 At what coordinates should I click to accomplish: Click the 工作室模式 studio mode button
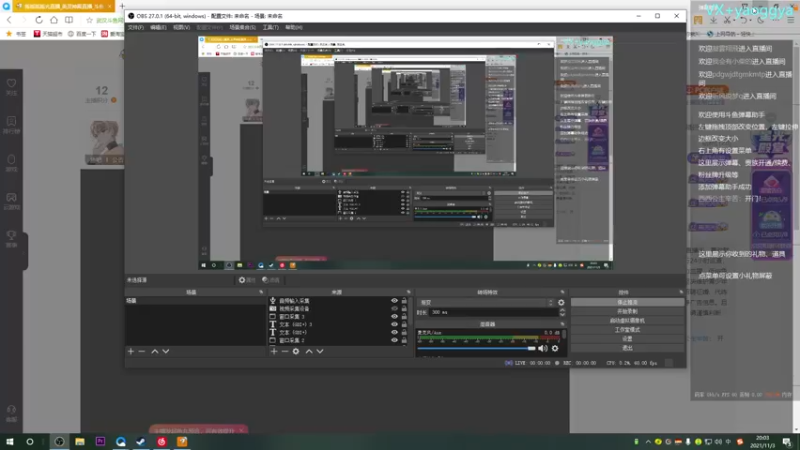coord(627,330)
